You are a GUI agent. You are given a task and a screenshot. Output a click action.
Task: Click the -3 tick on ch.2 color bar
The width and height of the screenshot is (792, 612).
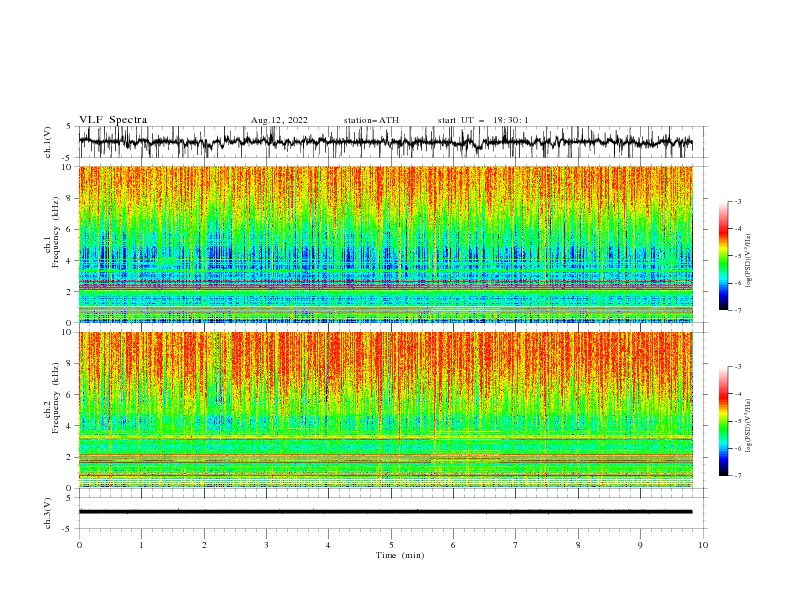[x=737, y=367]
